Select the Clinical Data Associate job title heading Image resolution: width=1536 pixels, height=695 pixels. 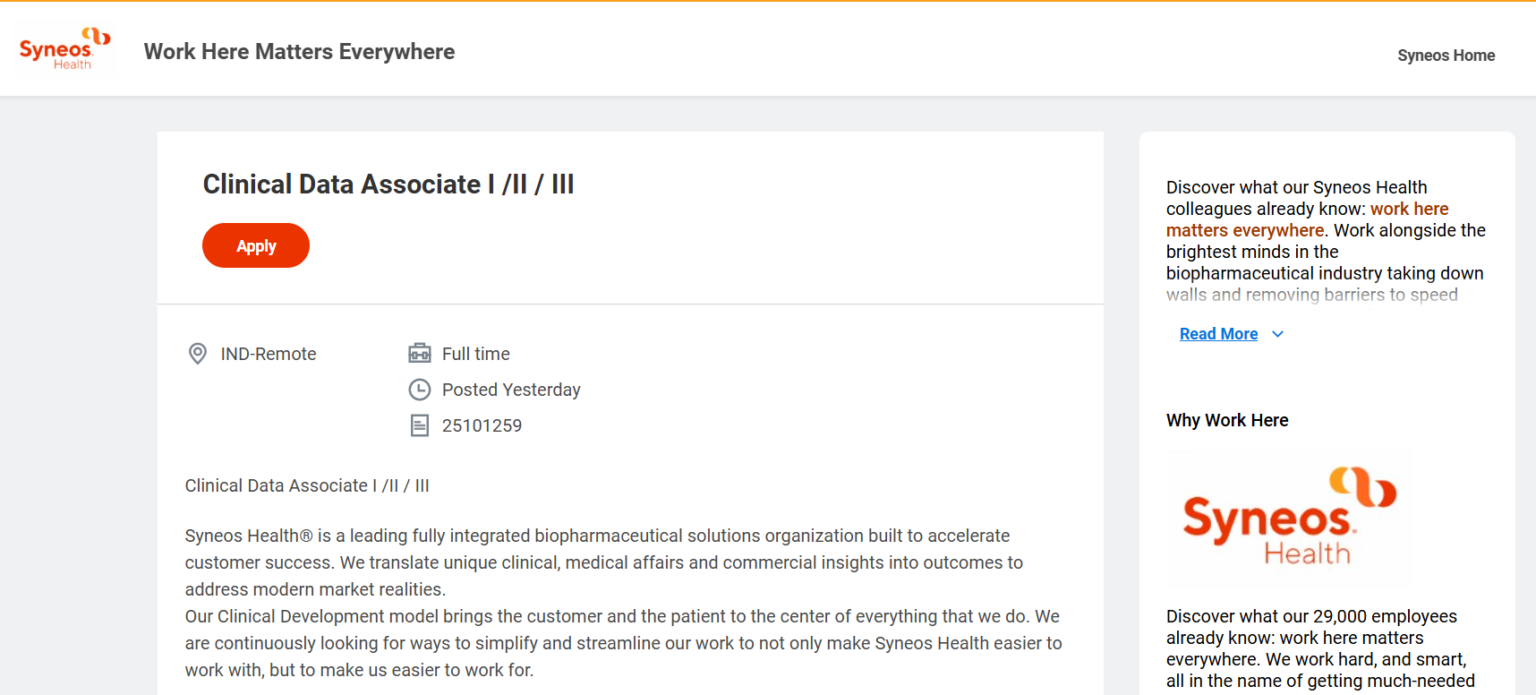[x=388, y=184]
